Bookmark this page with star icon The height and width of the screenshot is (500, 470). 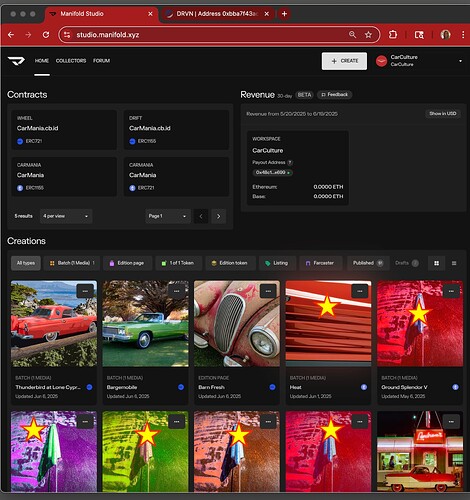tap(368, 35)
